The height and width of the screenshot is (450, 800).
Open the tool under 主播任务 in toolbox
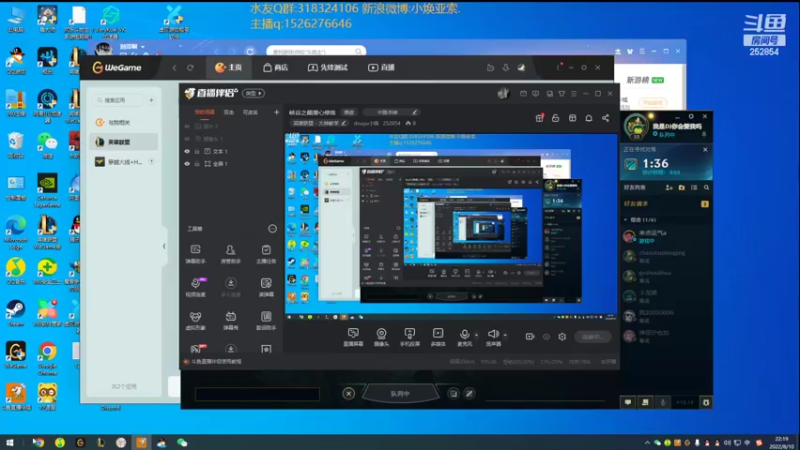(x=266, y=287)
